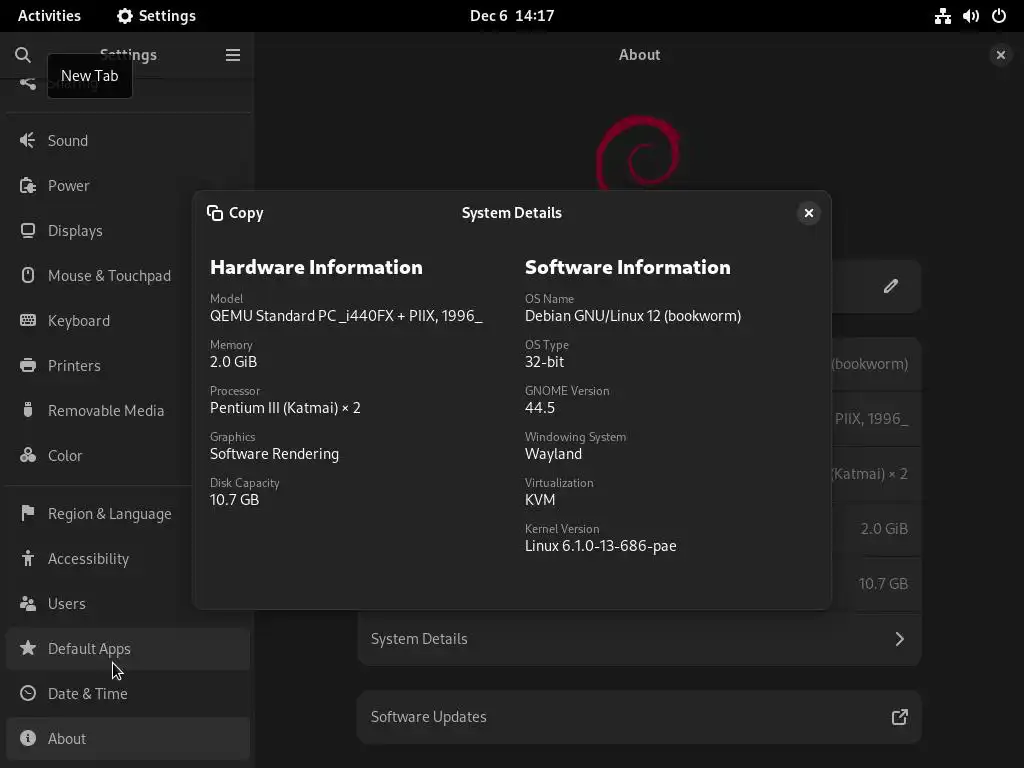Click OS name 'Debian GNU/Linux 12 (bookworm)'

pyautogui.click(x=633, y=316)
